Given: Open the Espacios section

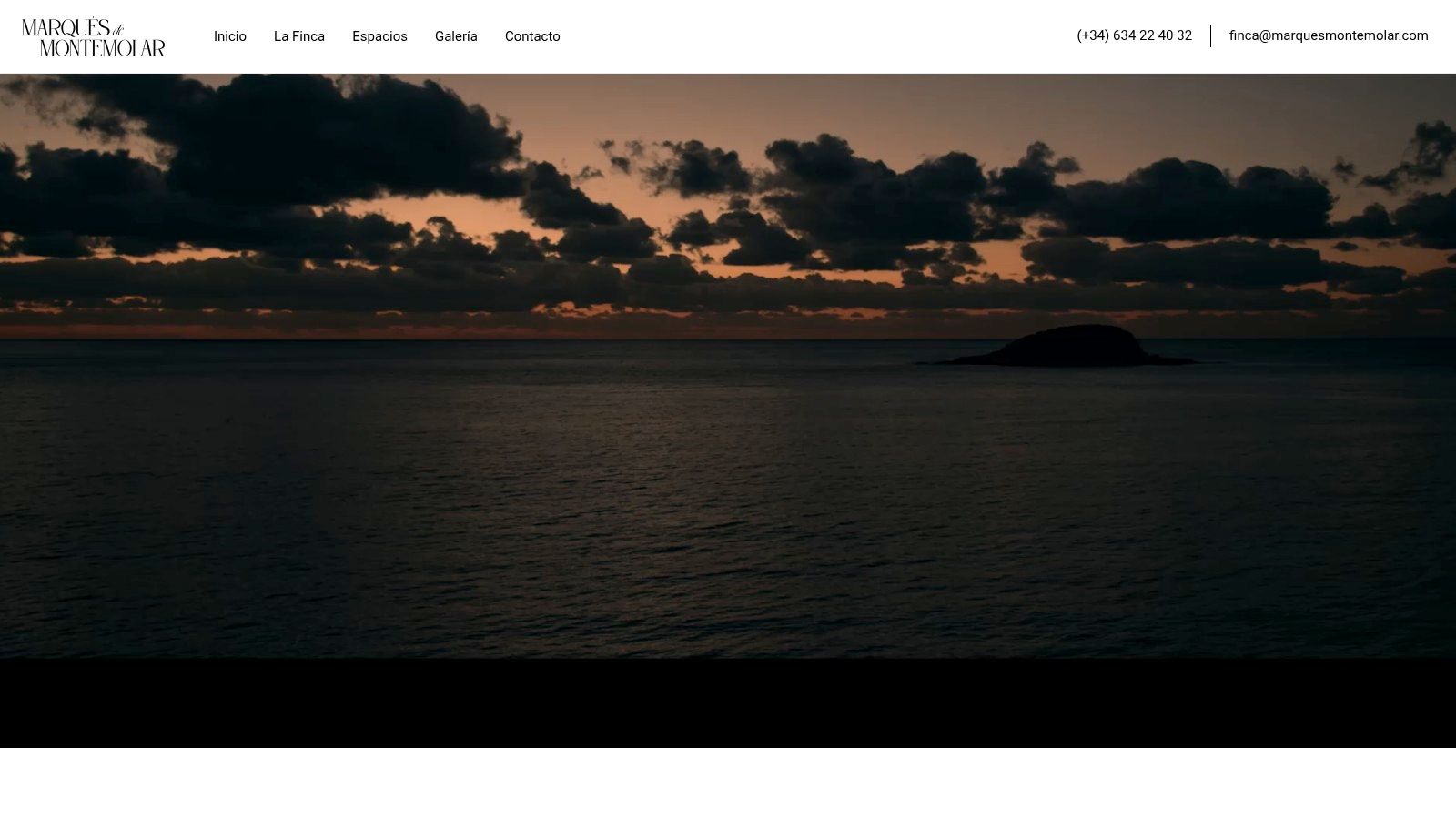Looking at the screenshot, I should click(379, 36).
